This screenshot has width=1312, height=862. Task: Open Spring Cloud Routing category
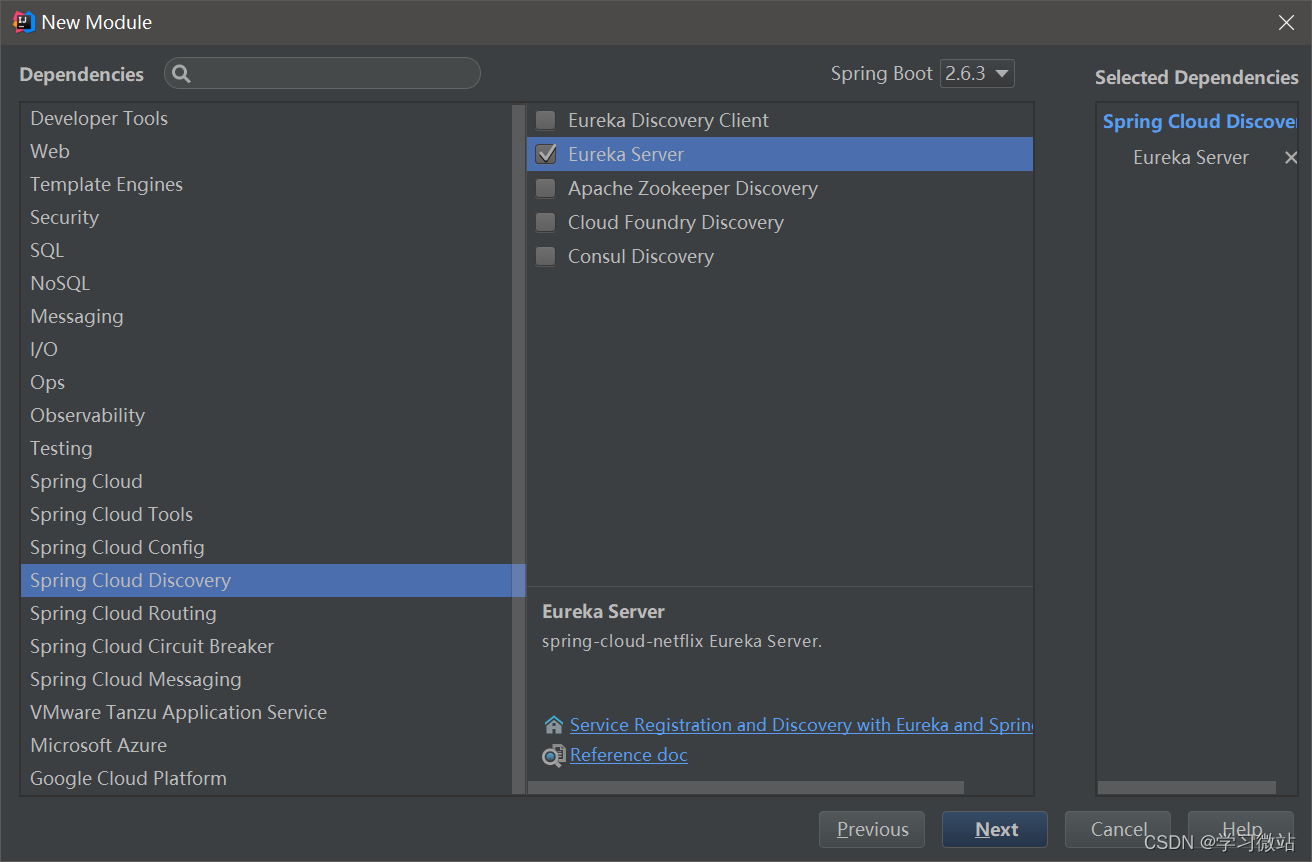(266, 613)
